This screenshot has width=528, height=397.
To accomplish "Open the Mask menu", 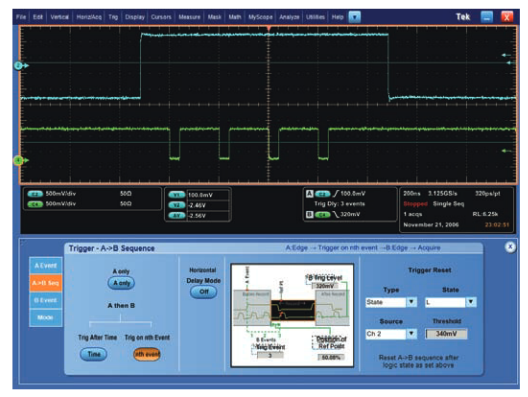I will [214, 17].
